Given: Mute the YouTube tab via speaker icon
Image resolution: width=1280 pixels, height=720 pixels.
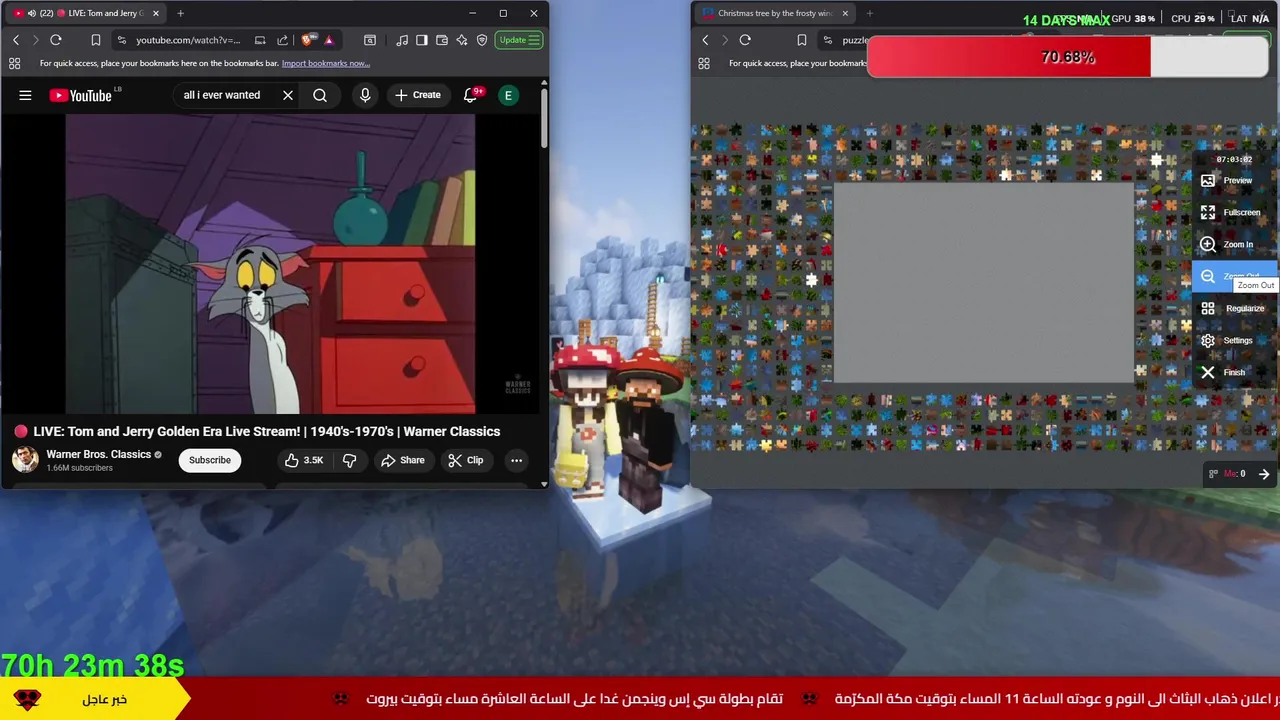Looking at the screenshot, I should 32,13.
